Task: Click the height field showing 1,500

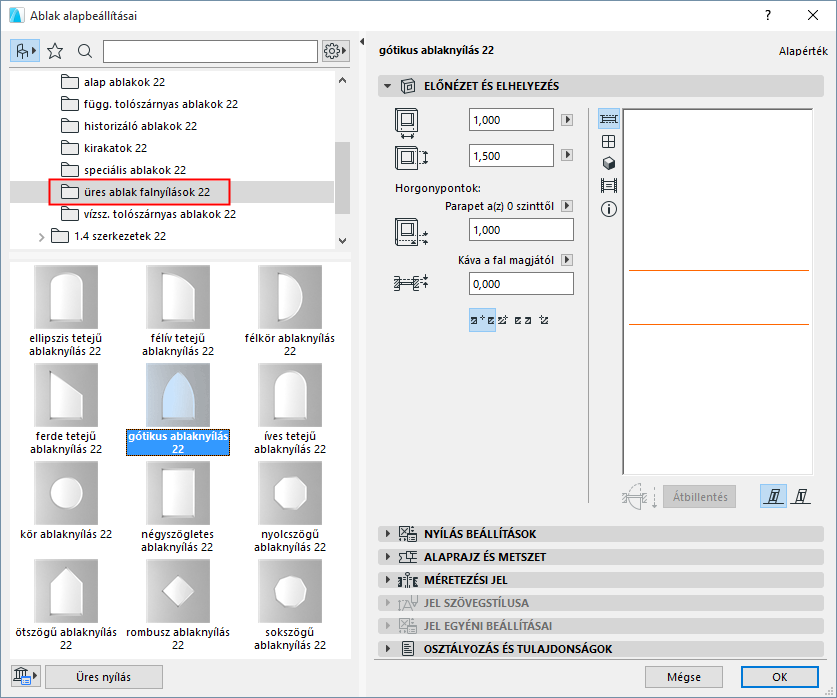Action: pyautogui.click(x=511, y=156)
